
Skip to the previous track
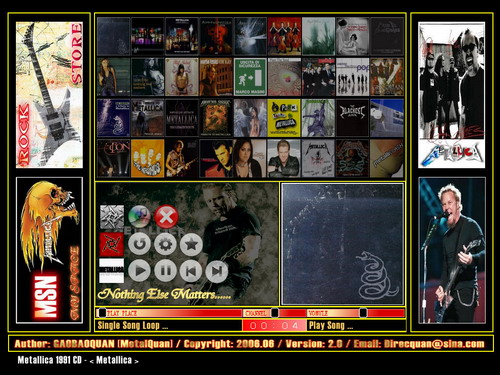[x=191, y=271]
